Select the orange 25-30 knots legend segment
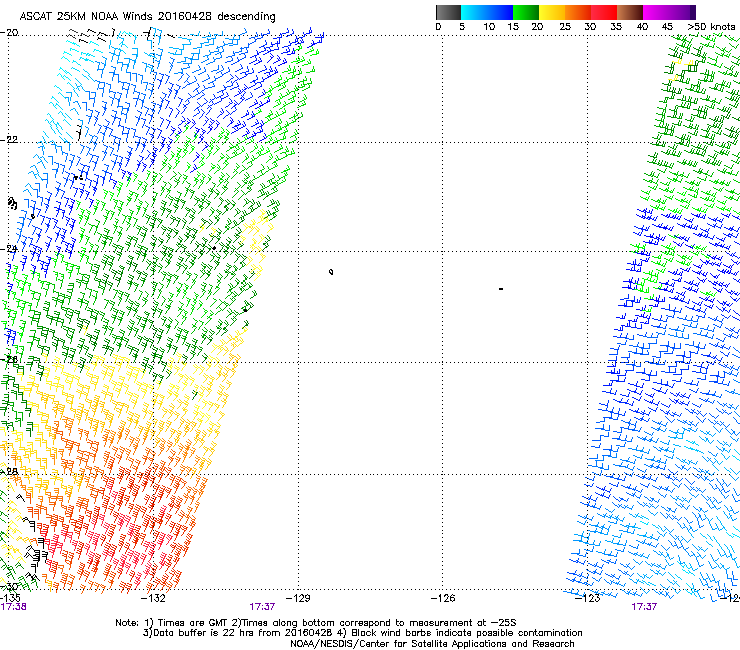 [x=578, y=12]
